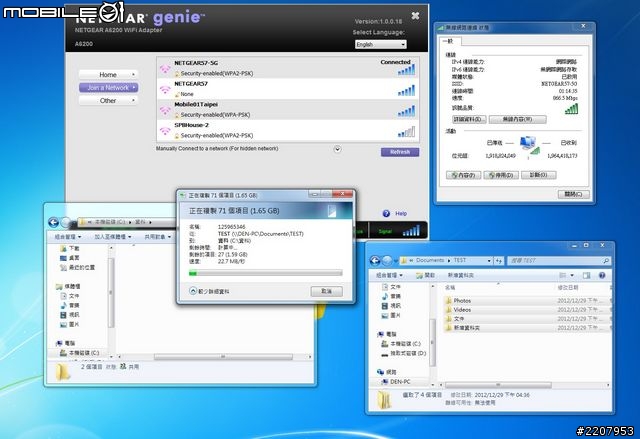Open the Home menu in genie
This screenshot has height=439, width=640.
108,75
